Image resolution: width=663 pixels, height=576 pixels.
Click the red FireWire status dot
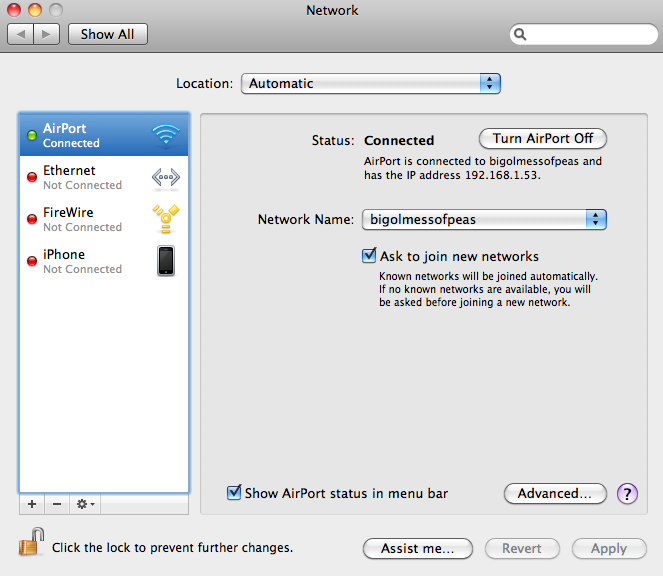coord(32,219)
